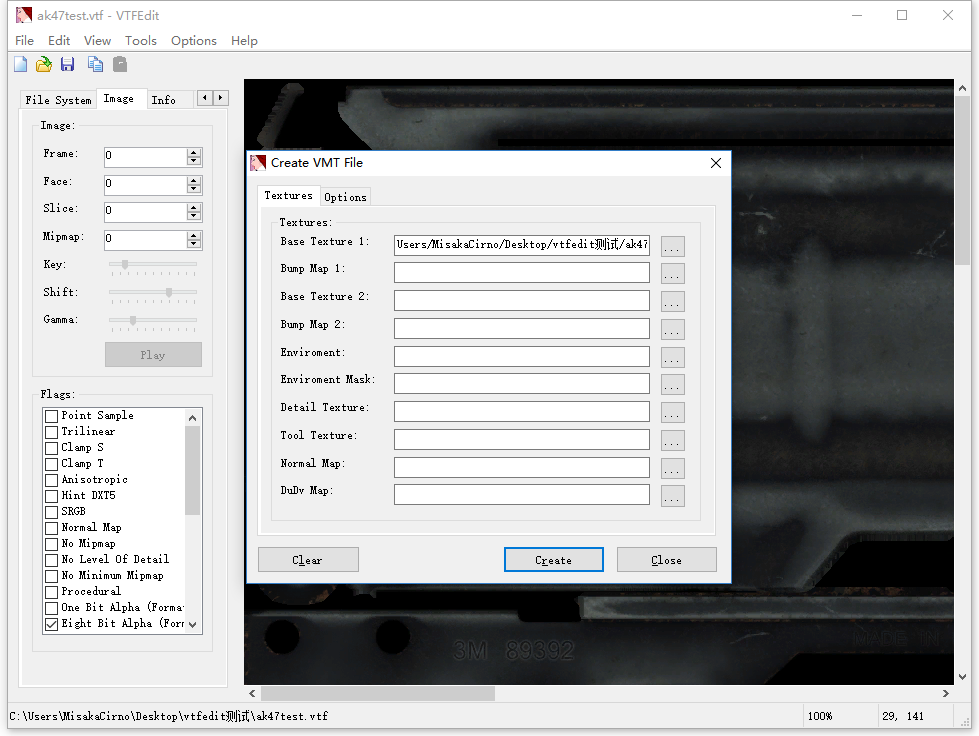This screenshot has height=736, width=979.
Task: Browse for Base Texture 2 file
Action: pyautogui.click(x=672, y=302)
